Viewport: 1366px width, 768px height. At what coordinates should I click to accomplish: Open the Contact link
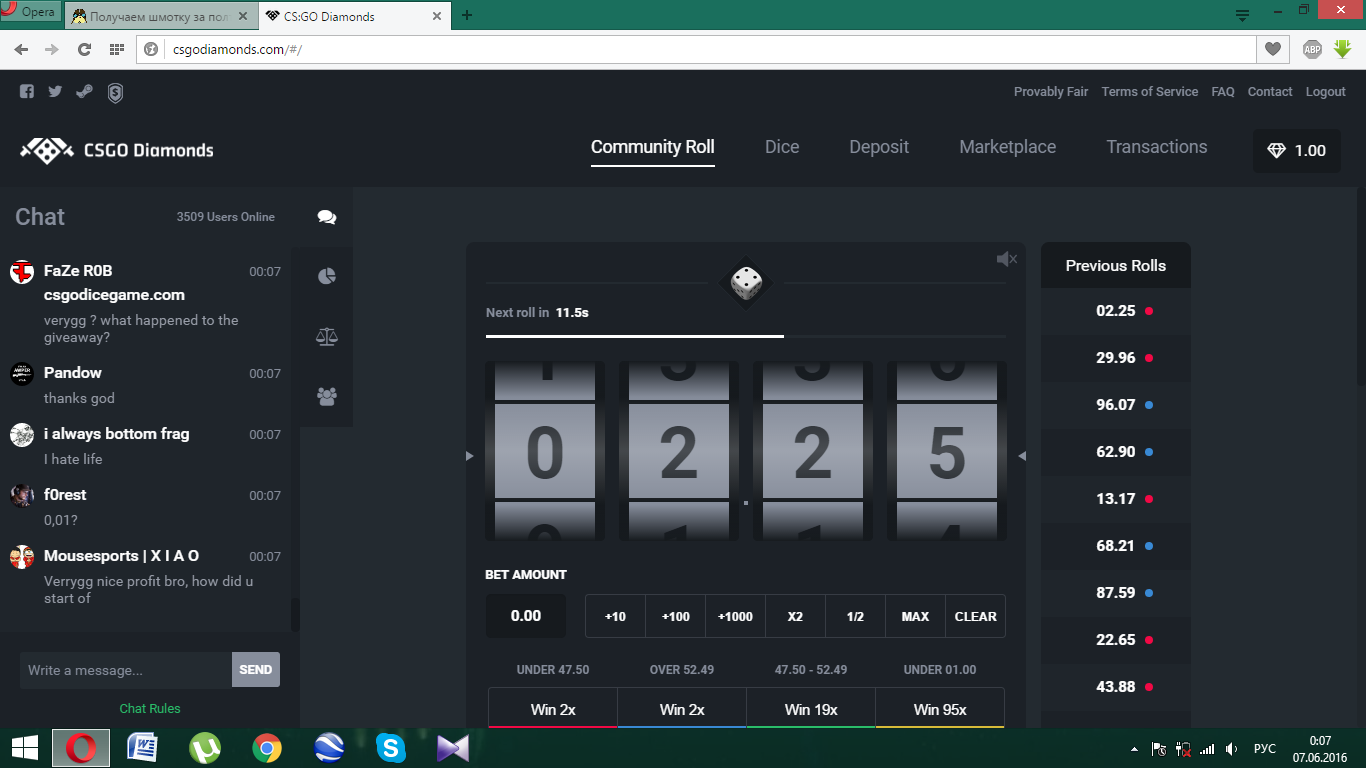pyautogui.click(x=1270, y=91)
